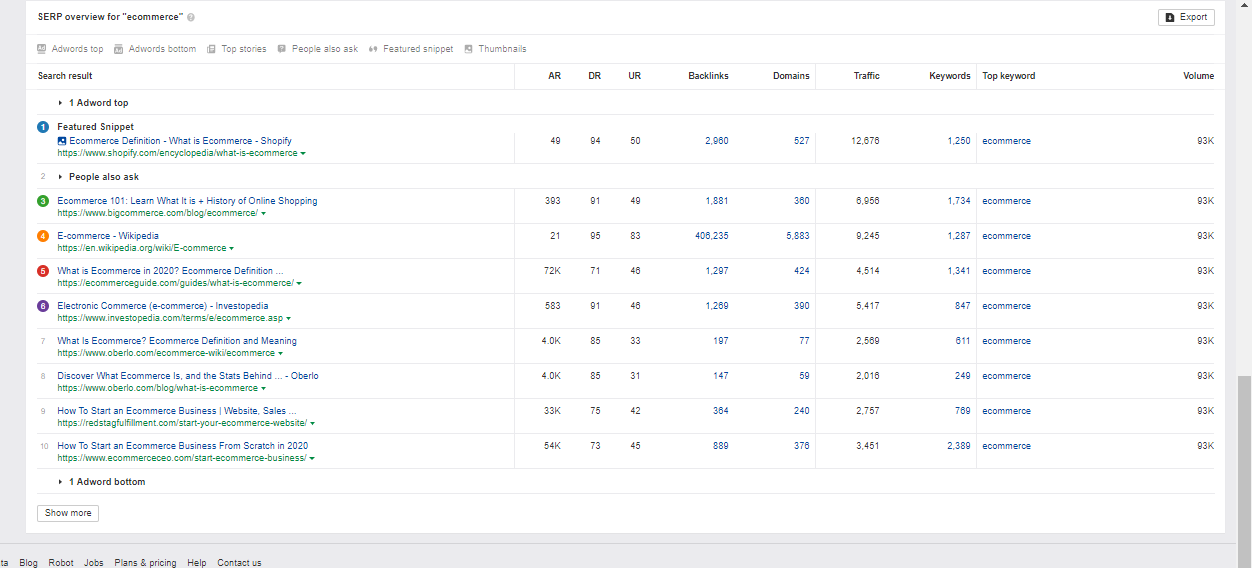Click the Featured snippet quote icon
Image resolution: width=1252 pixels, height=568 pixels.
tap(373, 49)
